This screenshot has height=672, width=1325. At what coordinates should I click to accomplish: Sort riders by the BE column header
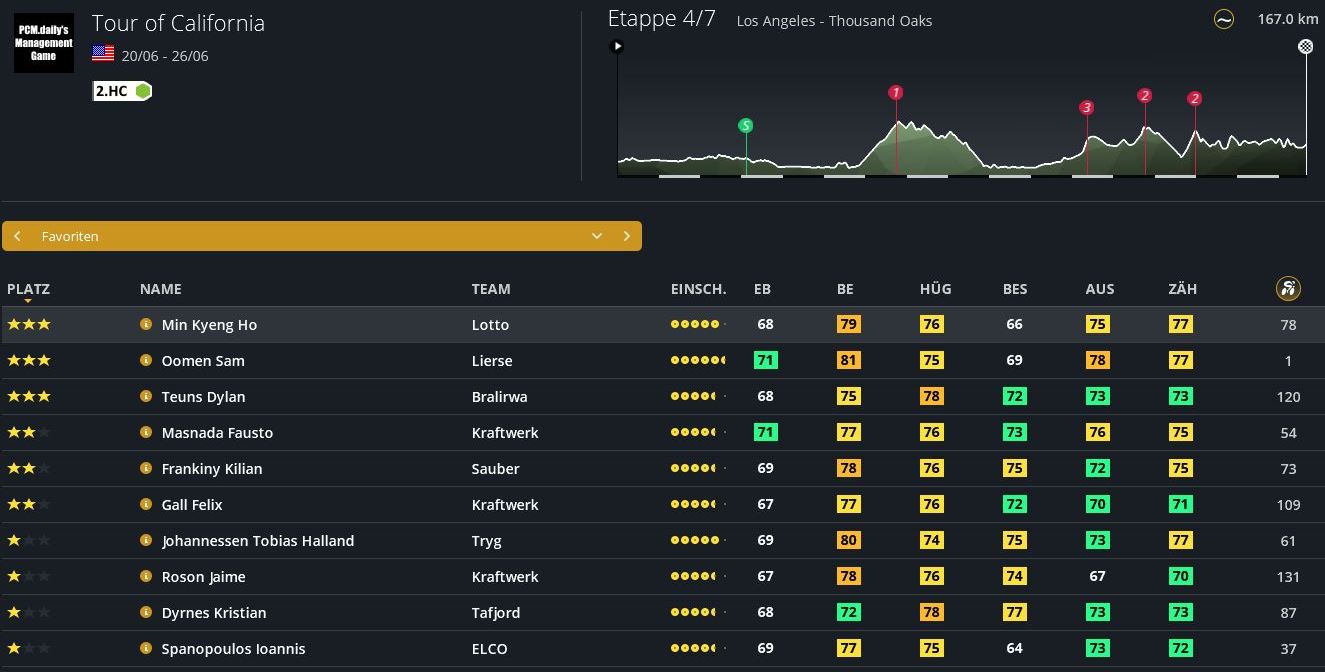pos(845,289)
